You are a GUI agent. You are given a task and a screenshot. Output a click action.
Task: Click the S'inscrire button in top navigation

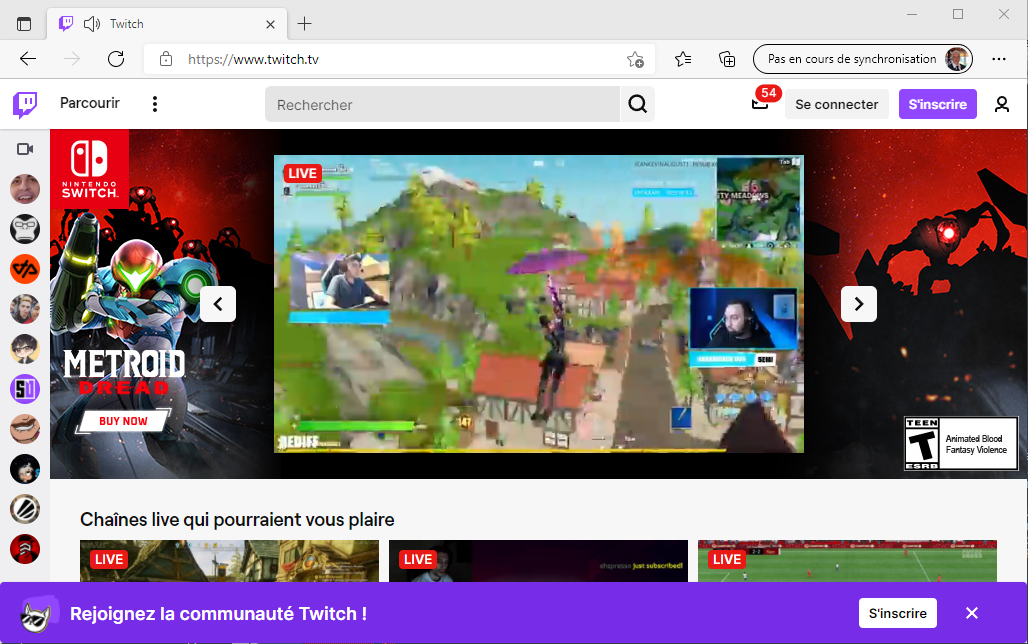[x=938, y=104]
